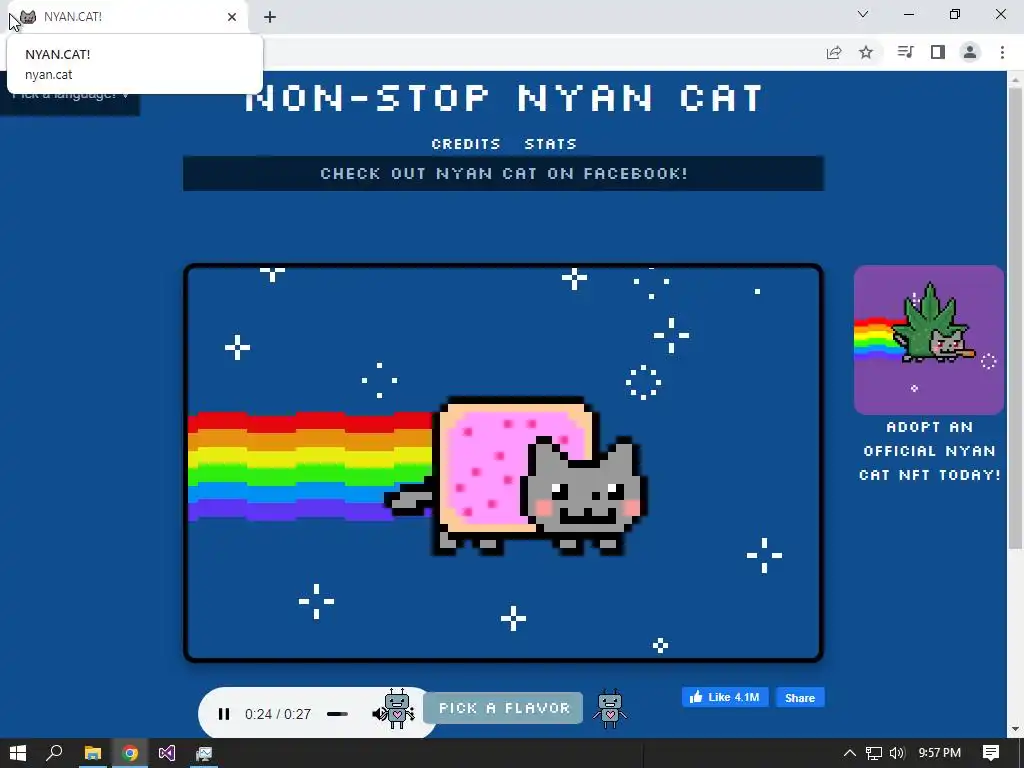Open the Chrome profile icon
Image resolution: width=1024 pixels, height=768 pixels.
pyautogui.click(x=970, y=52)
